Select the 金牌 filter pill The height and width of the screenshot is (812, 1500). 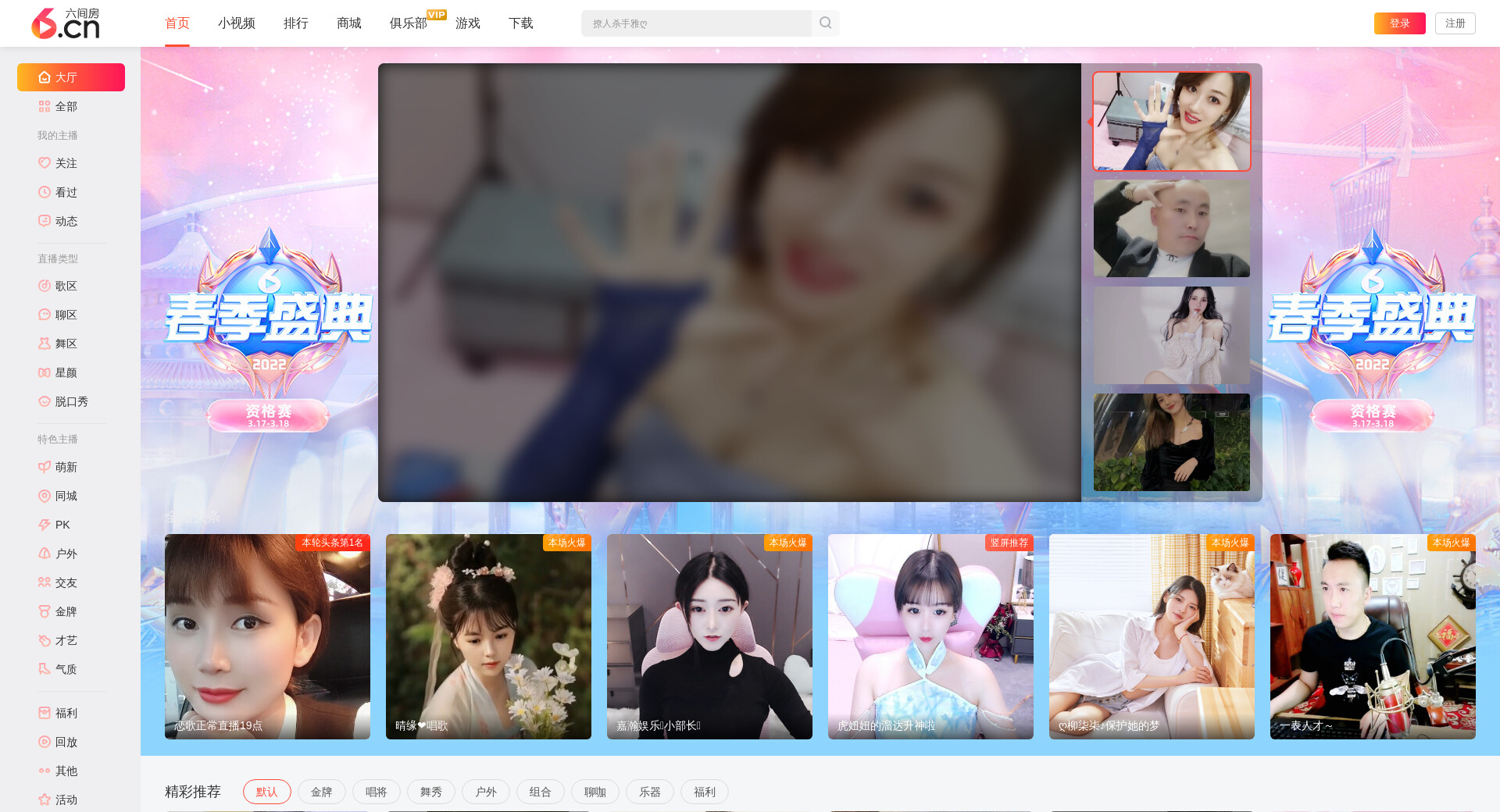coord(321,792)
